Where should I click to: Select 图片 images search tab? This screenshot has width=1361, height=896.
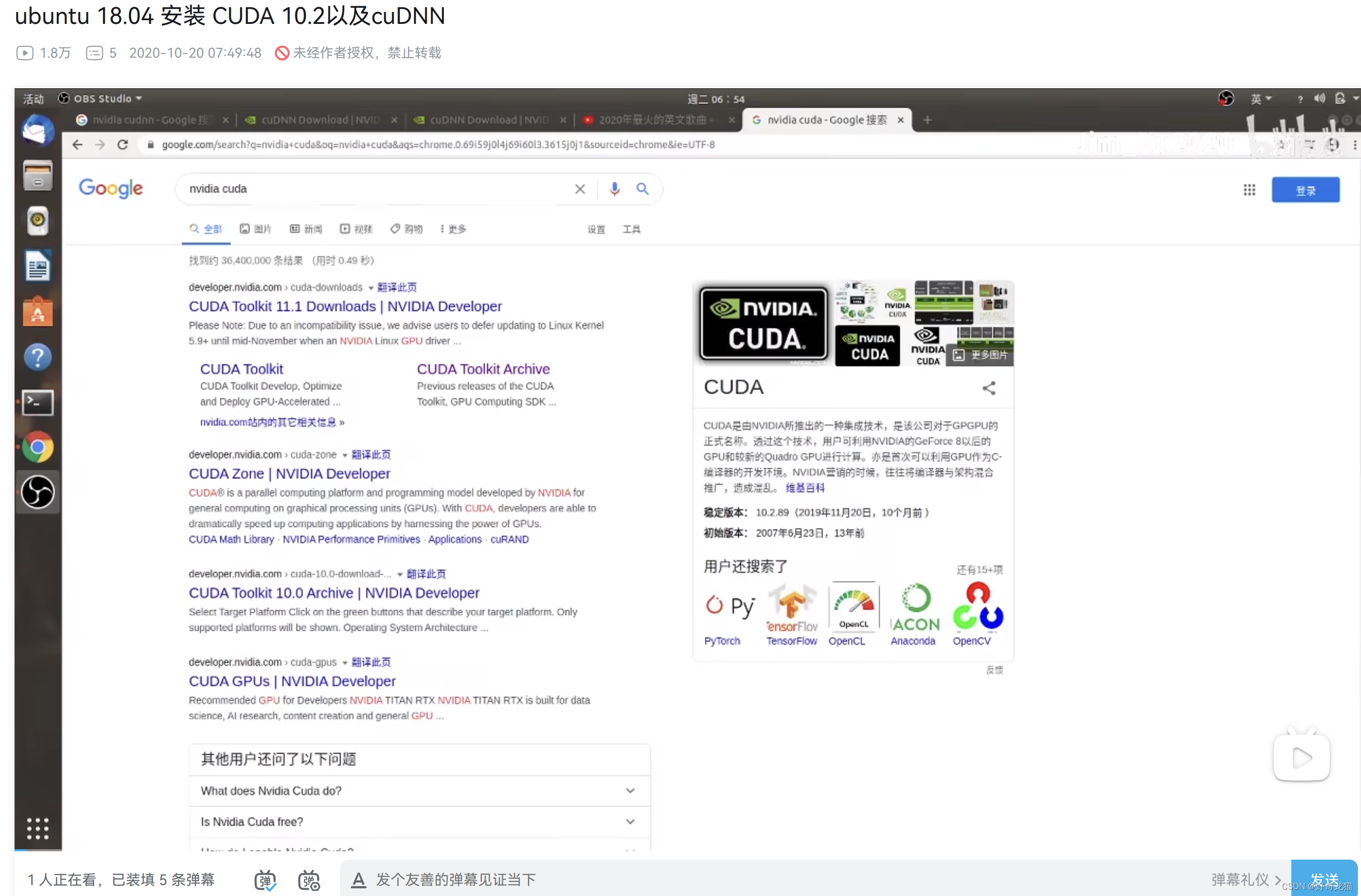click(x=255, y=229)
